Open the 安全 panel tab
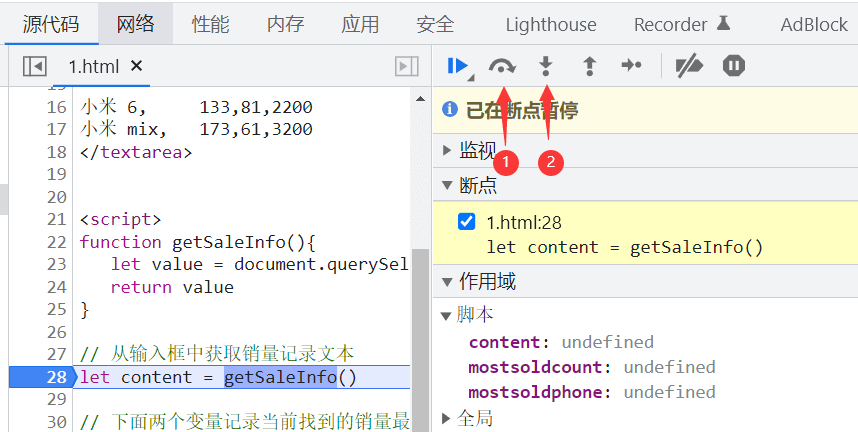Image resolution: width=858 pixels, height=432 pixels. [435, 24]
